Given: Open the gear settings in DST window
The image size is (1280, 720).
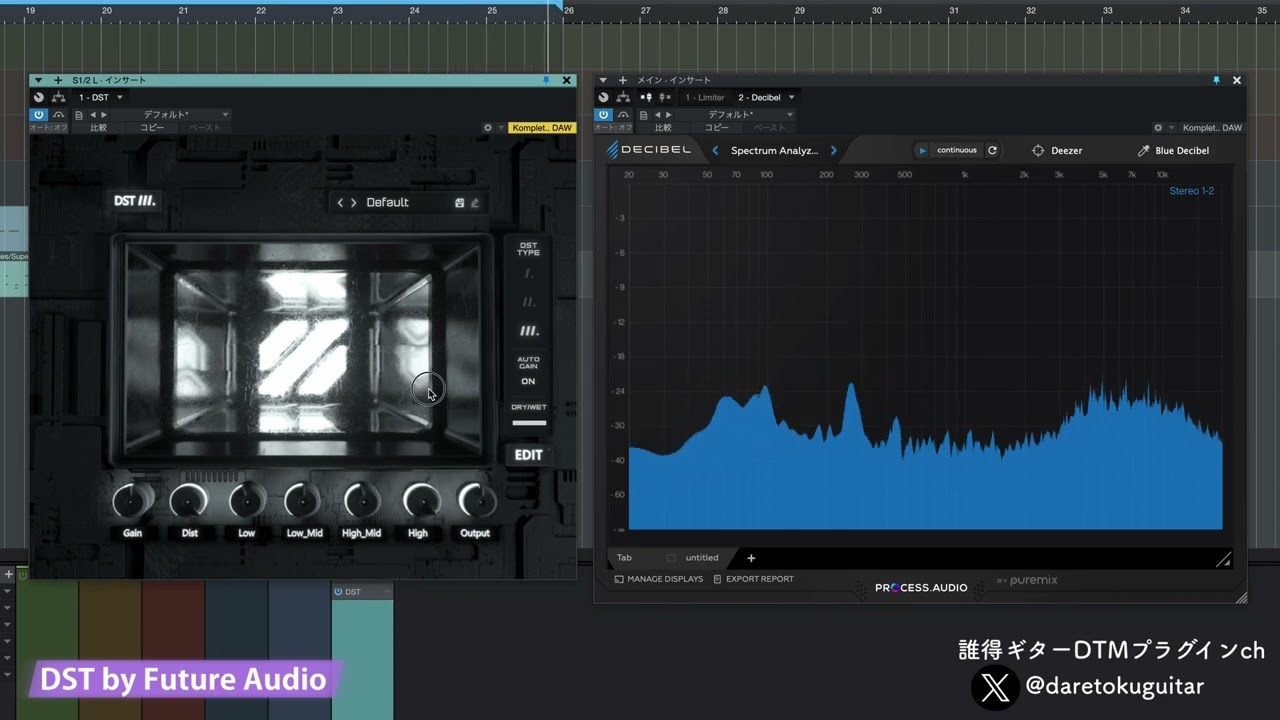Looking at the screenshot, I should [x=488, y=128].
